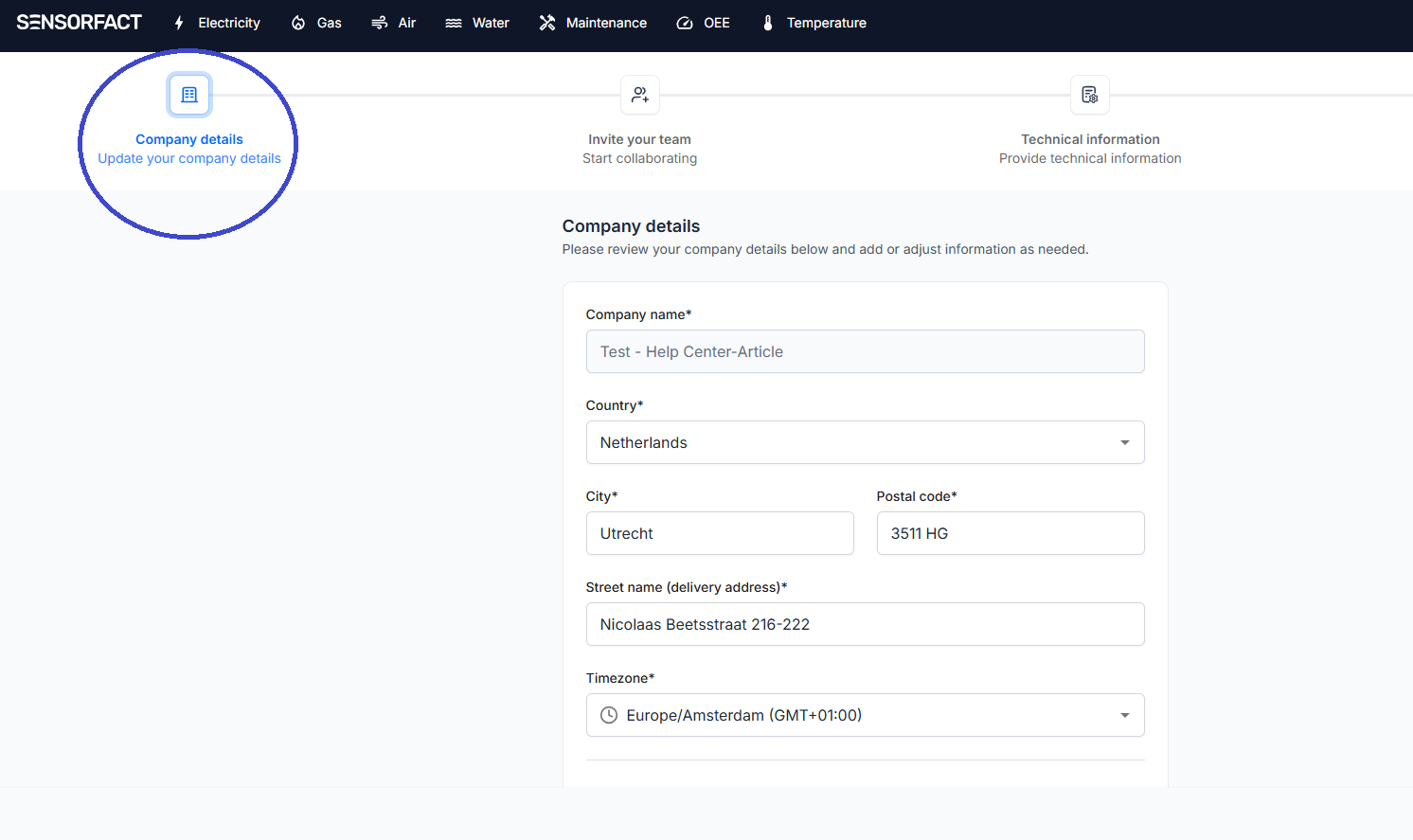
Task: Click the Sensorfact logo
Action: click(x=80, y=23)
